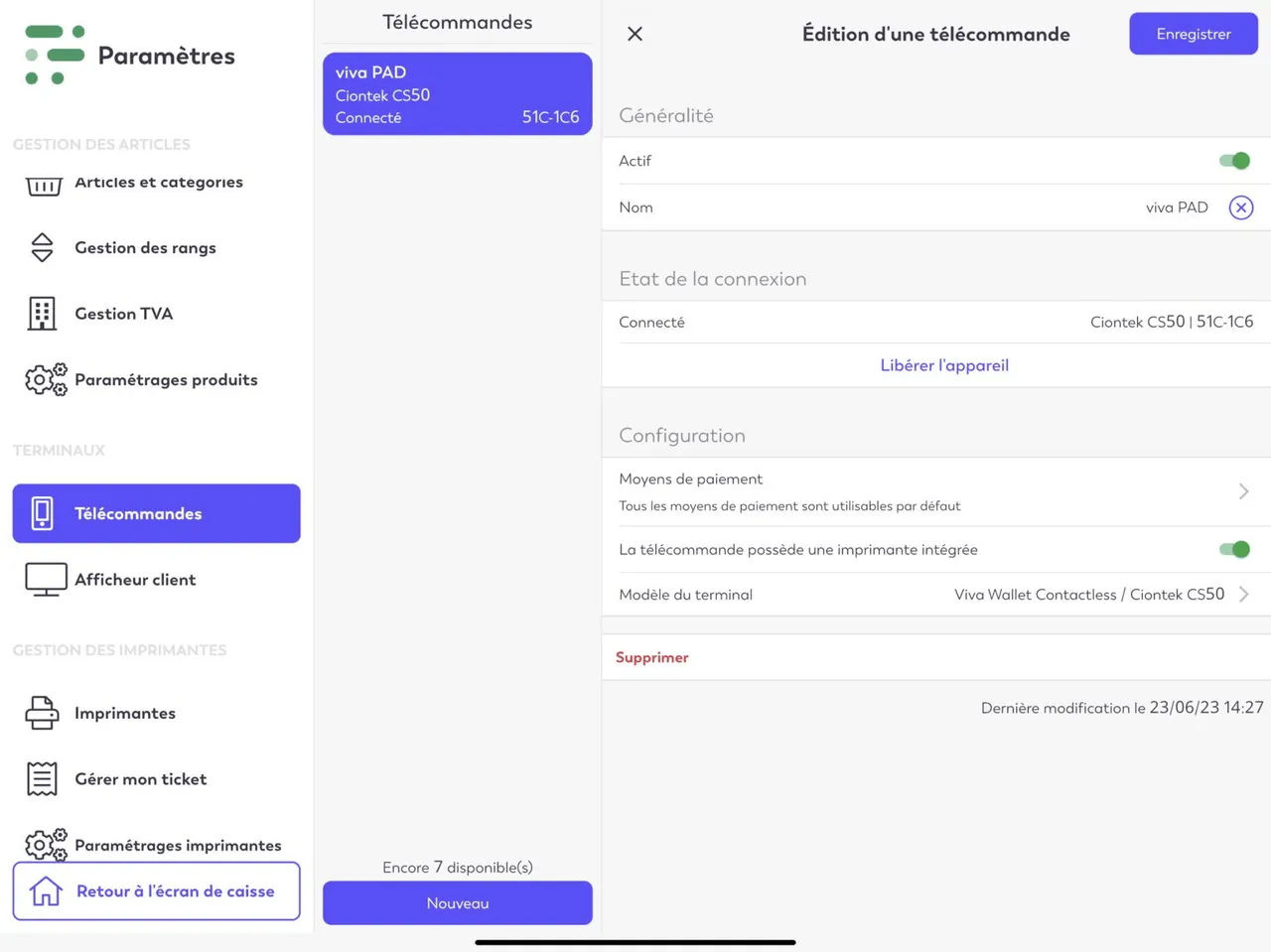Expand Moyens de paiement chevron

tap(1243, 491)
